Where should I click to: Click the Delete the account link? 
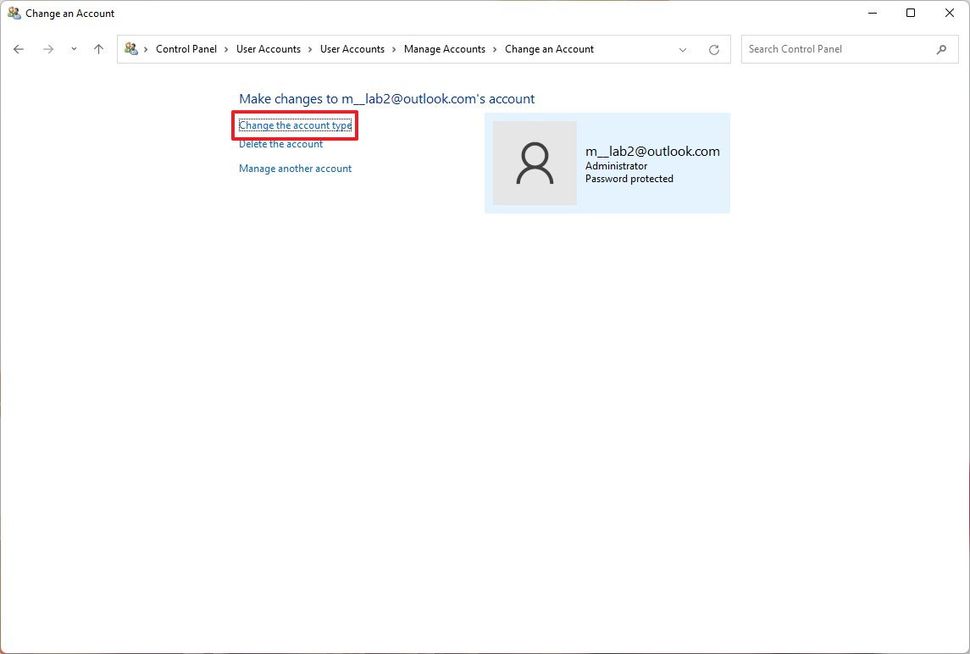[x=280, y=143]
